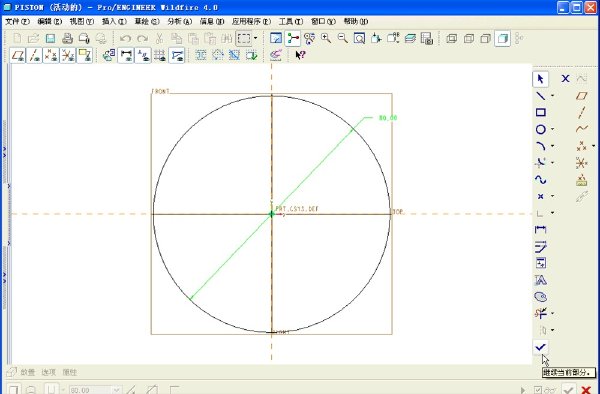Click the red X cancel feature button
Screen dimensions: 600x394
(586, 390)
